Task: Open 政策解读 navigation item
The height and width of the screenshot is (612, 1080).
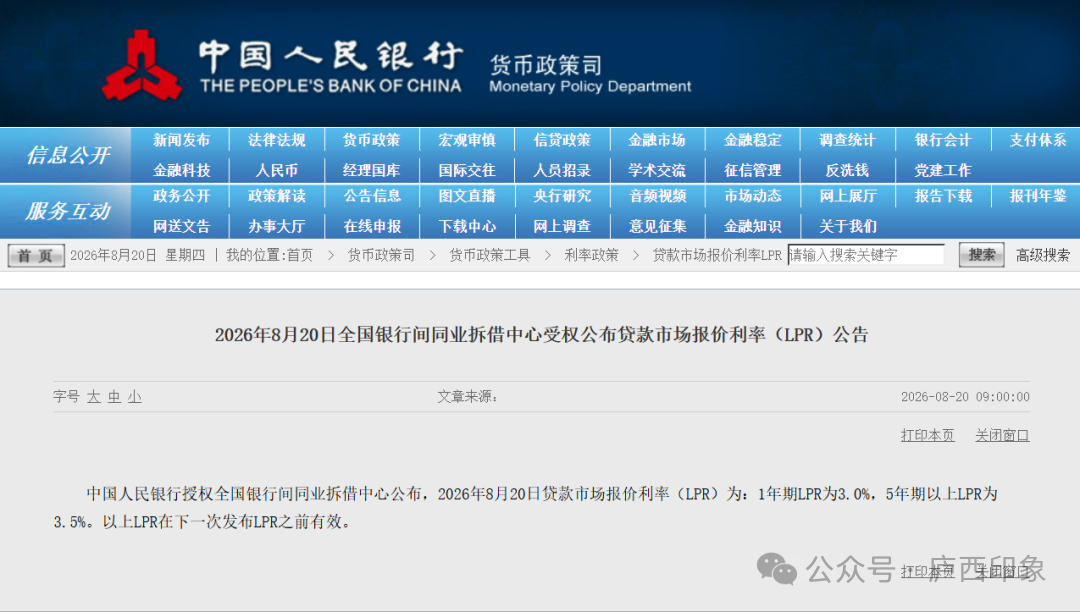Action: (x=276, y=196)
